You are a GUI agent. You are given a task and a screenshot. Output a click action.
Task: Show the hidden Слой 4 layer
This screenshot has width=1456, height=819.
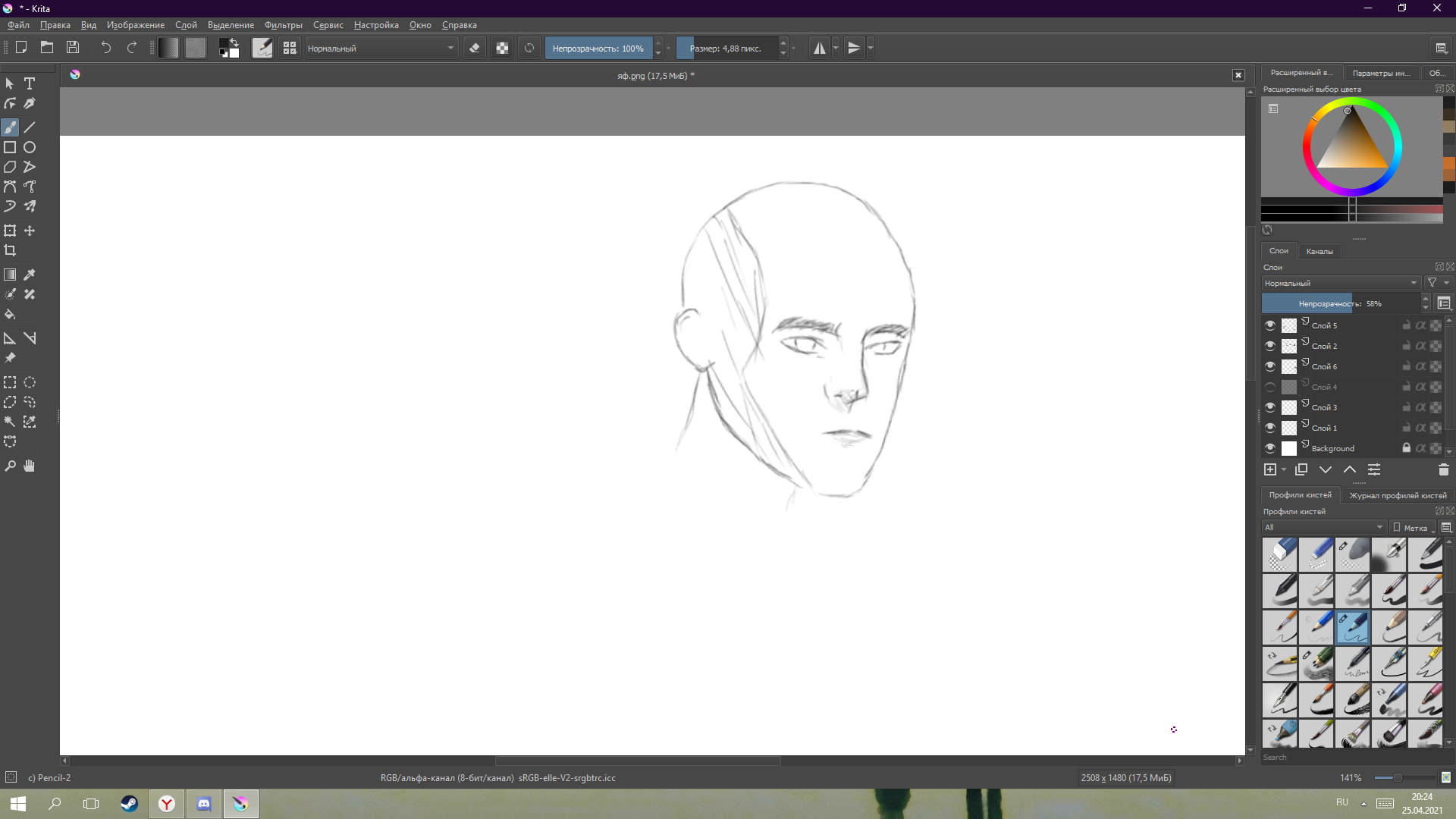[1270, 387]
